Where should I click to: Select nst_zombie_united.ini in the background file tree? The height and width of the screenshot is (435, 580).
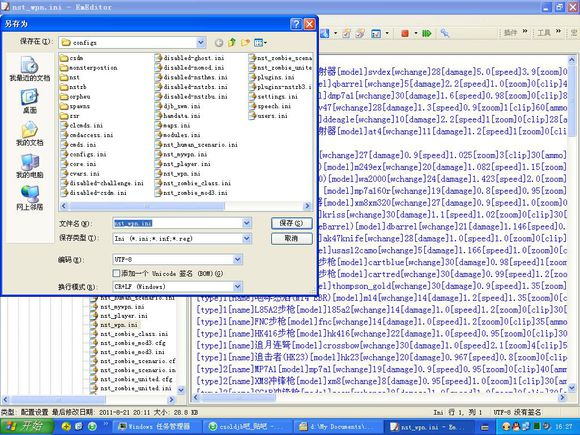131,388
